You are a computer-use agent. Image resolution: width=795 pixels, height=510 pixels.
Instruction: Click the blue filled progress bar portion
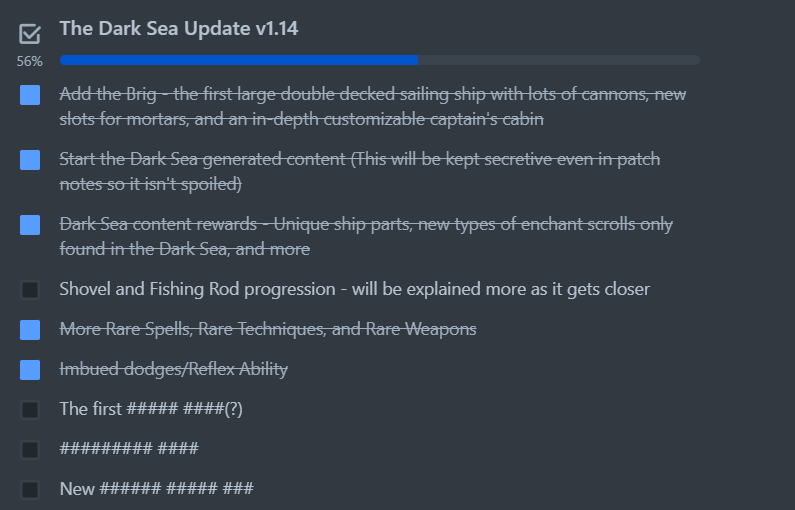coord(239,60)
